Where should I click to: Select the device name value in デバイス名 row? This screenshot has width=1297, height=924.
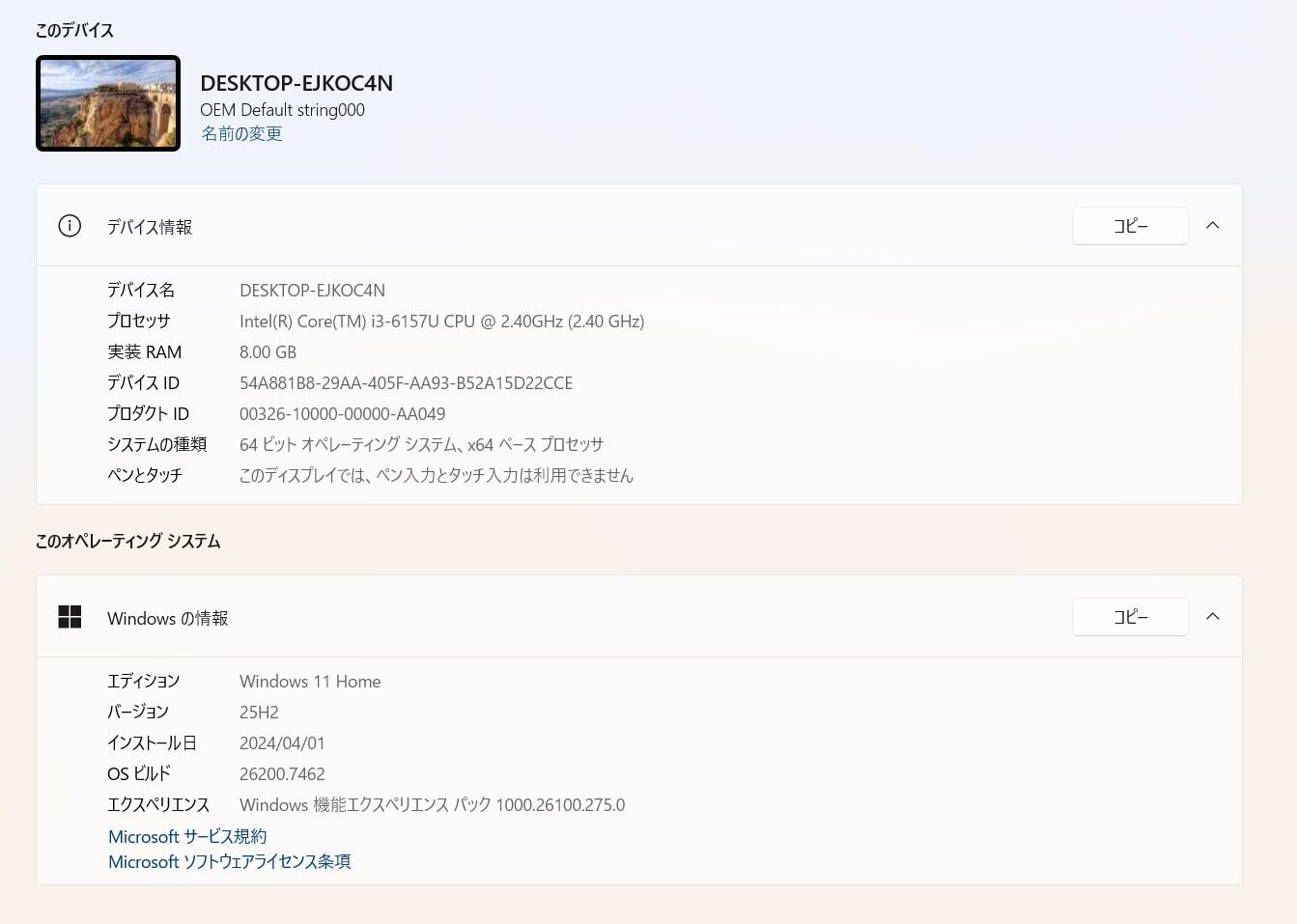point(312,291)
